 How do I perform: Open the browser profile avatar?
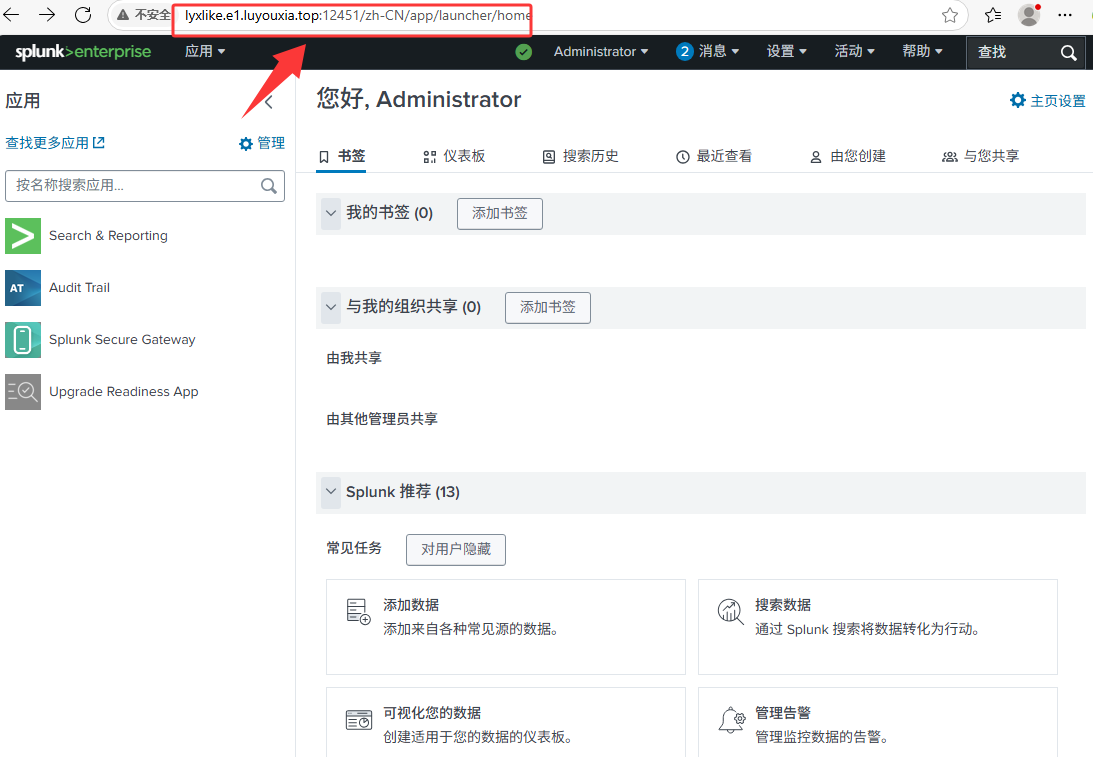tap(1029, 15)
